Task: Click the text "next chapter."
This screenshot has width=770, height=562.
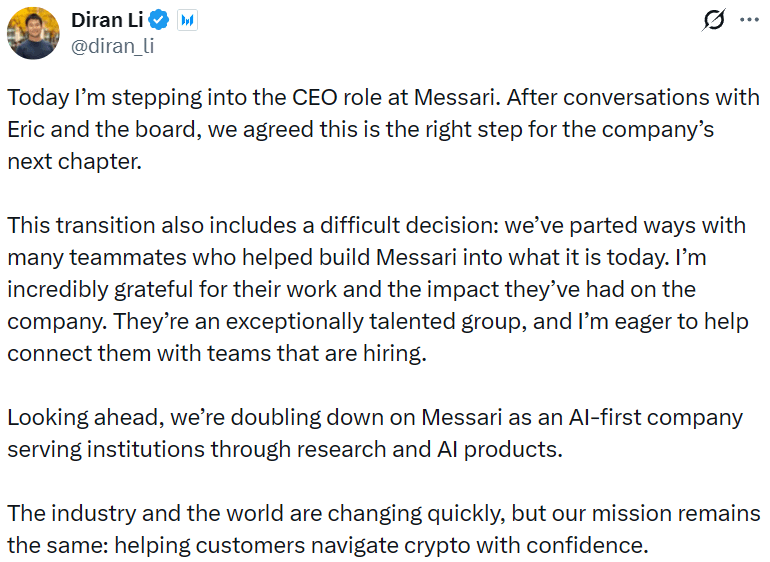Action: [75, 161]
